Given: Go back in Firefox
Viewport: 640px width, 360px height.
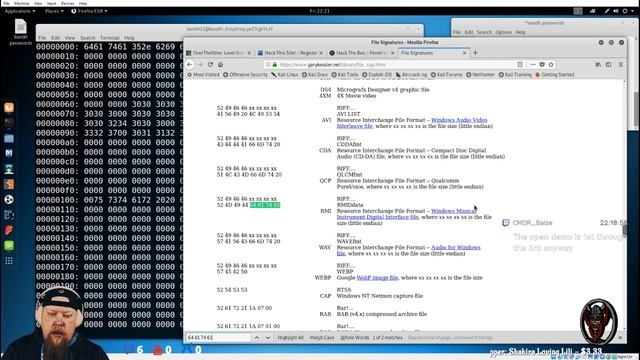Looking at the screenshot, I should [x=189, y=64].
